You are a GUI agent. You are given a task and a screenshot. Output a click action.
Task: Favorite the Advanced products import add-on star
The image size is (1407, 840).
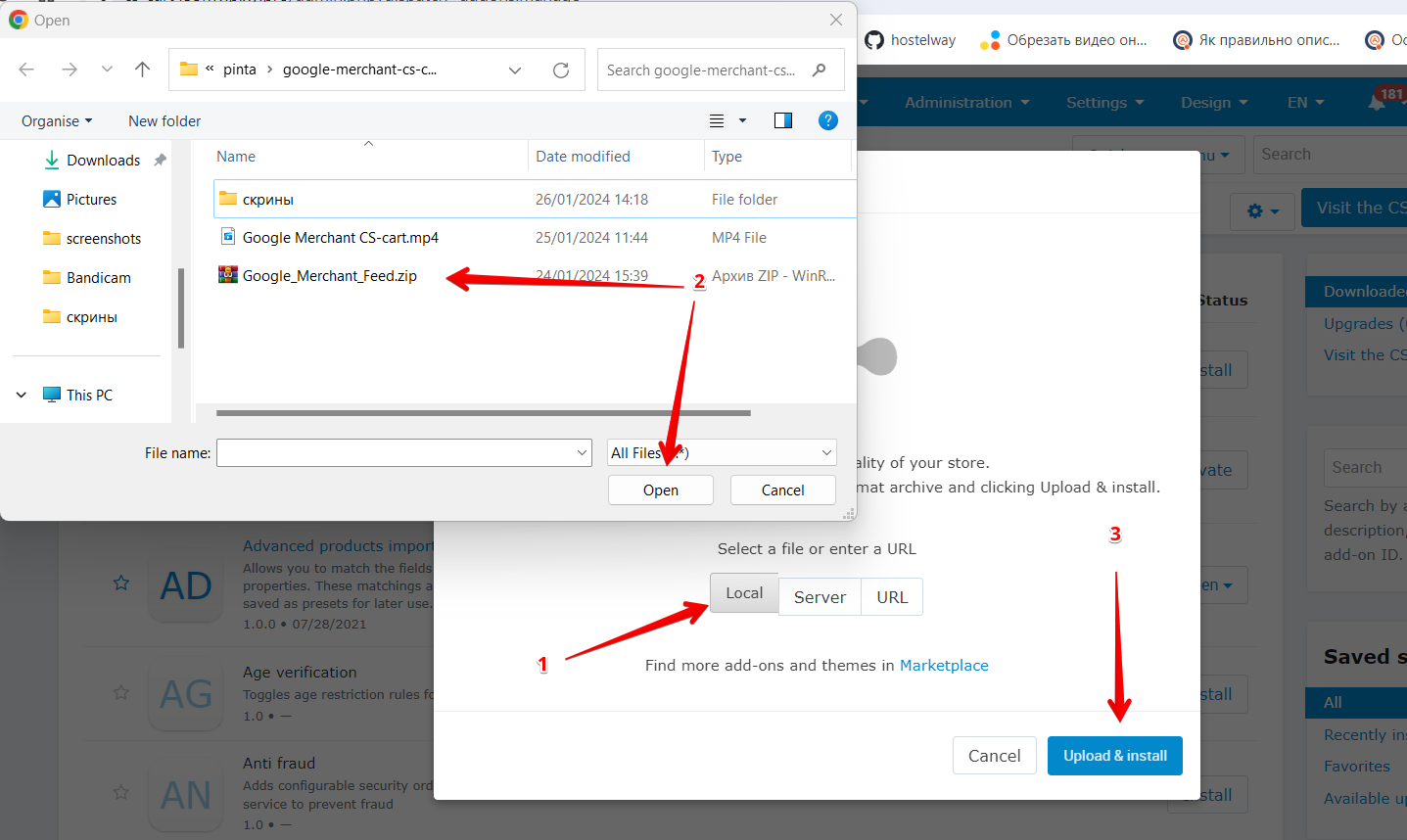[x=121, y=583]
